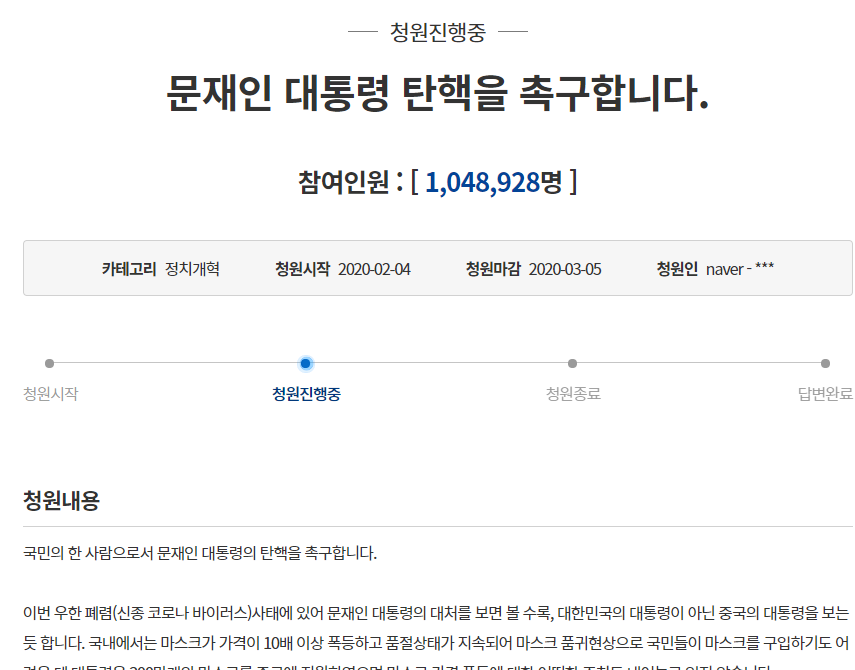The width and height of the screenshot is (855, 670).
Task: Click the 참여인원 label
Action: [343, 181]
